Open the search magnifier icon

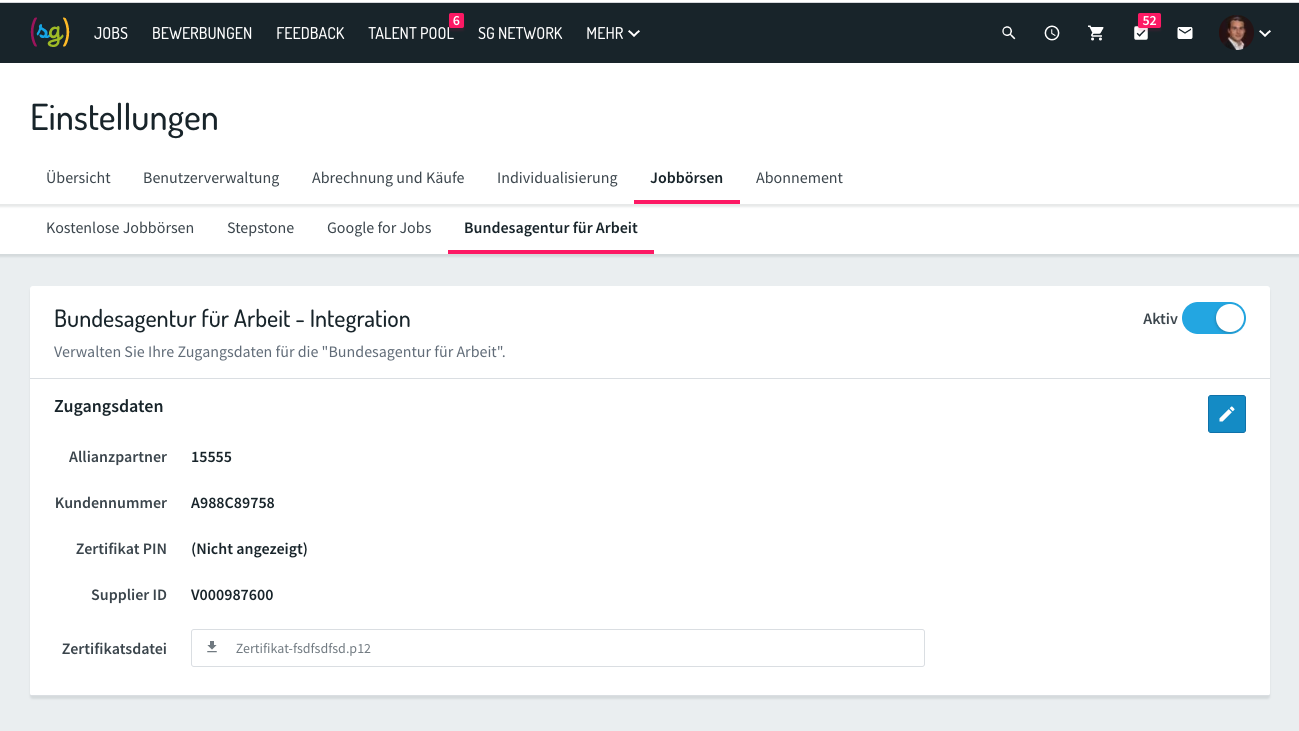coord(1008,33)
